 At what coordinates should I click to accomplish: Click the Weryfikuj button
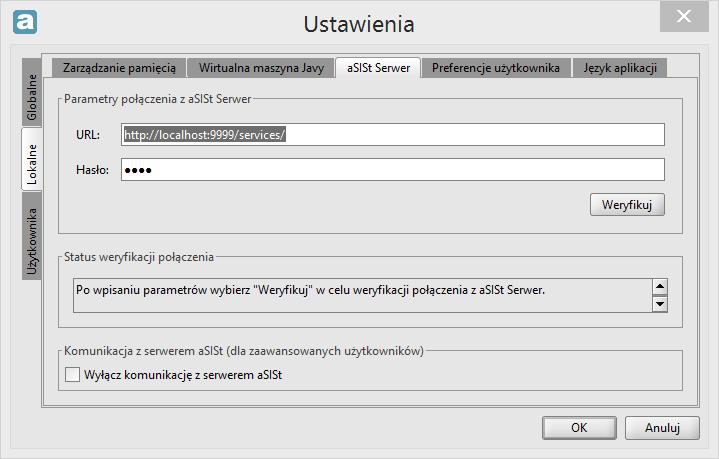[627, 205]
